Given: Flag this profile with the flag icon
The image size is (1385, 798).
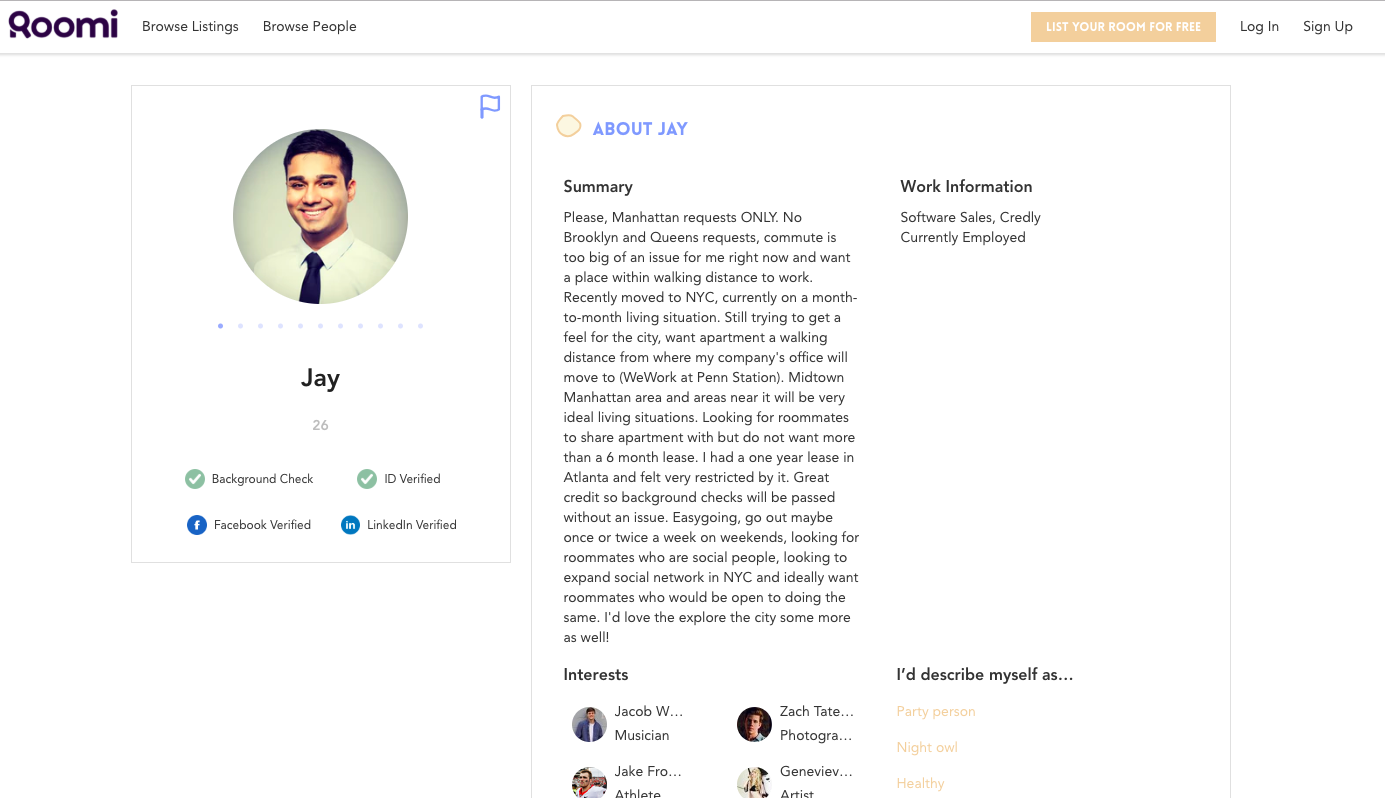Looking at the screenshot, I should 490,106.
